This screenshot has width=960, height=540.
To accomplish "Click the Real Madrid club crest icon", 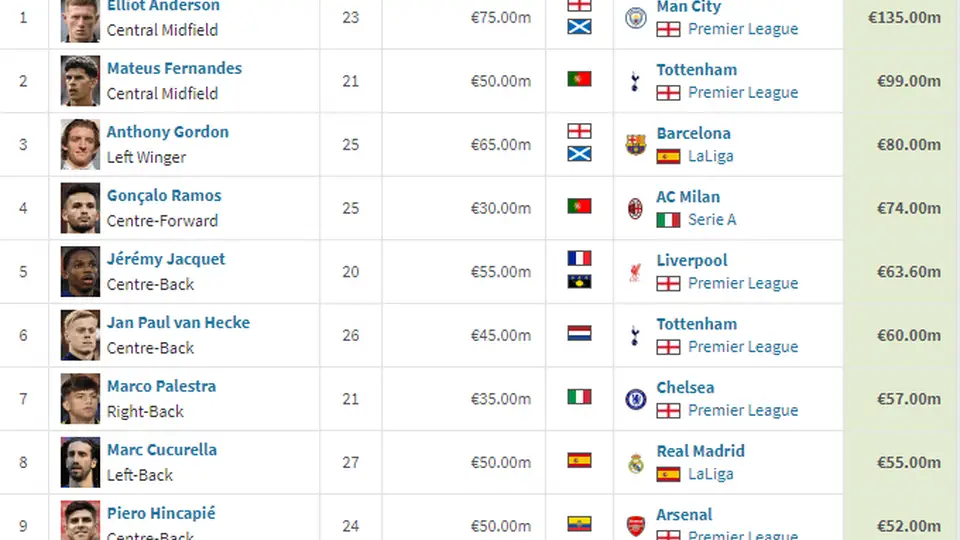I will pyautogui.click(x=636, y=463).
